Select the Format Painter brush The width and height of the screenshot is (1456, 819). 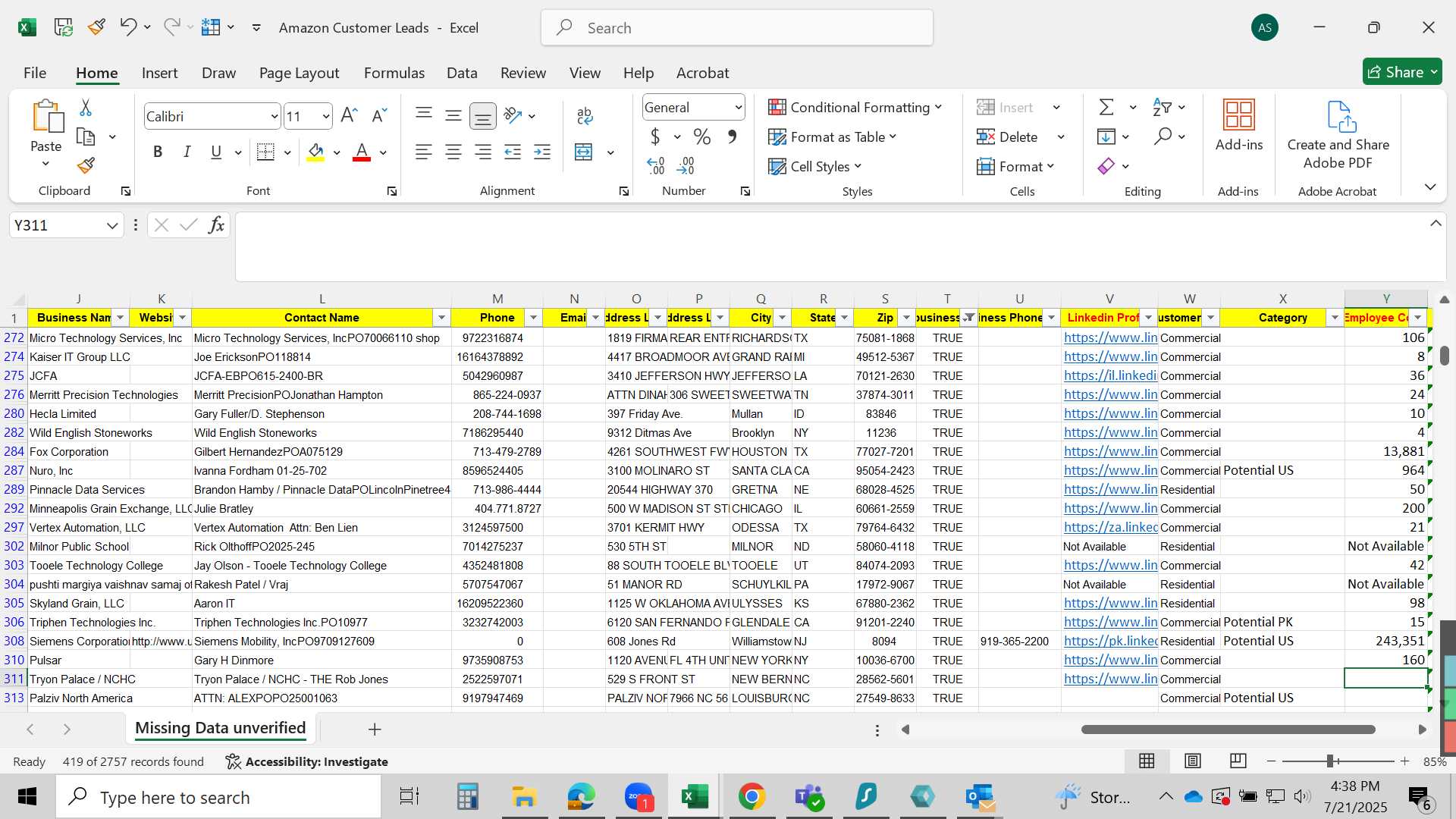point(86,165)
